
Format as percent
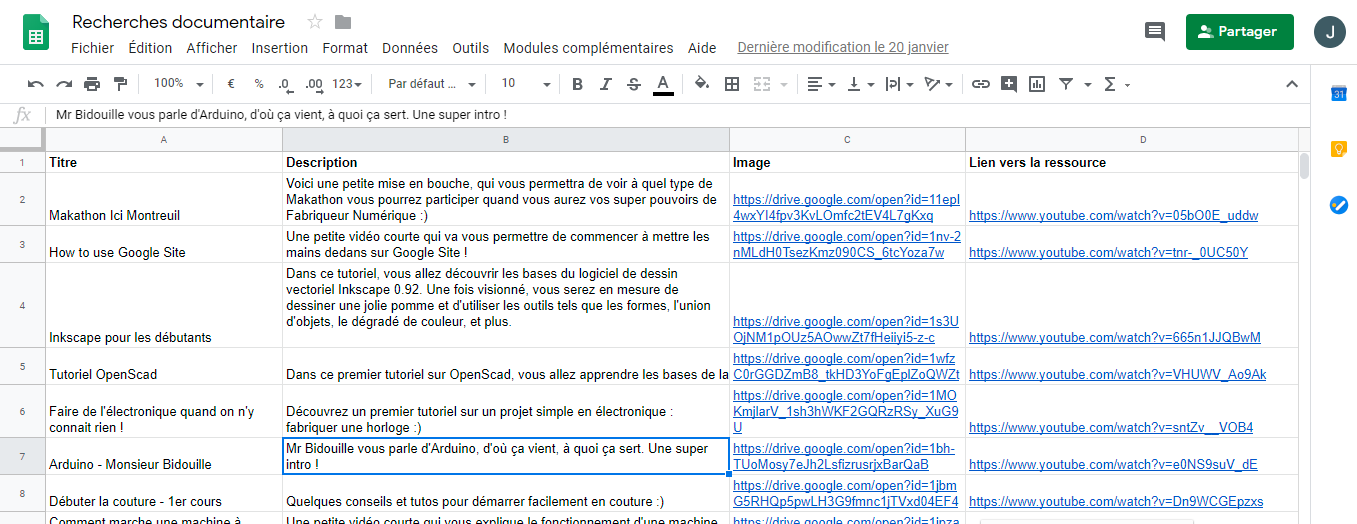click(259, 84)
